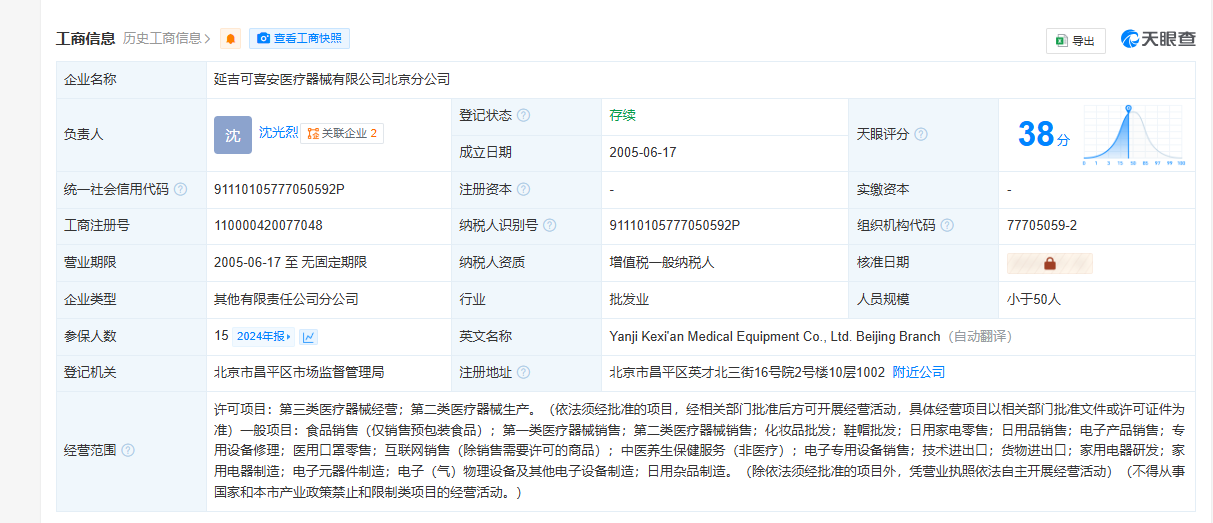Click the 导出 export button

click(1075, 40)
